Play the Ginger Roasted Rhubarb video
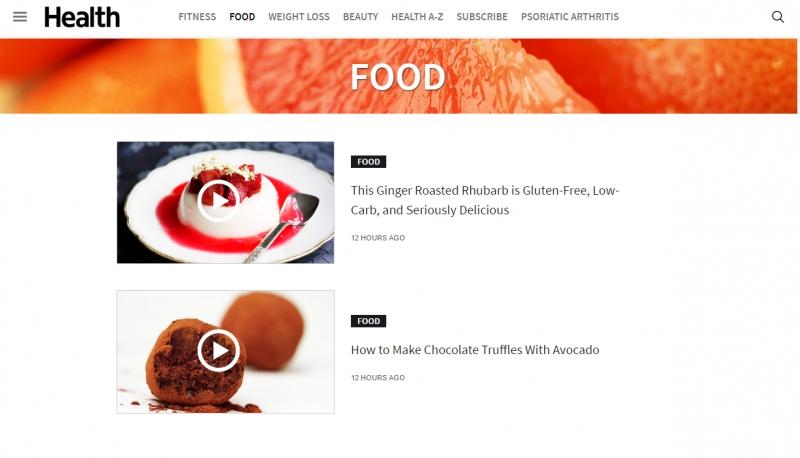The height and width of the screenshot is (458, 800). click(218, 200)
